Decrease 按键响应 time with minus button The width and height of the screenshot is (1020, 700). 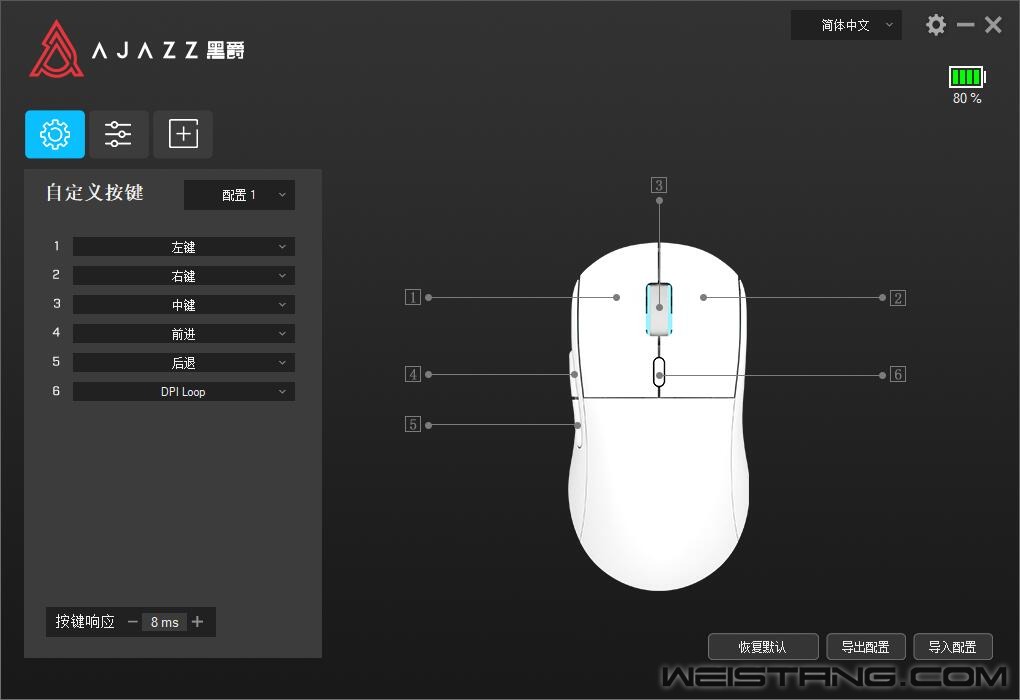133,622
